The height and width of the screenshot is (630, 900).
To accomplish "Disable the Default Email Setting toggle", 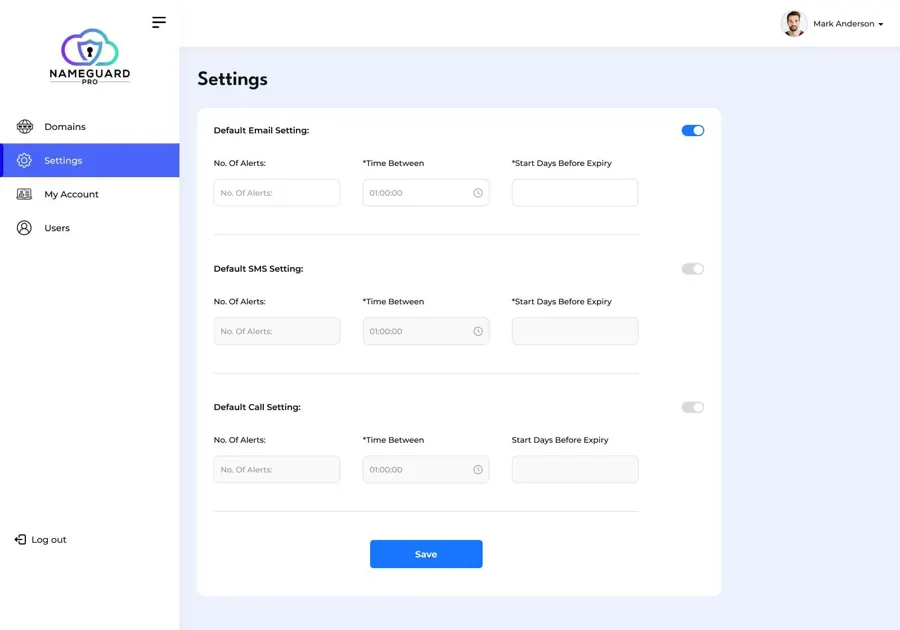I will (693, 130).
